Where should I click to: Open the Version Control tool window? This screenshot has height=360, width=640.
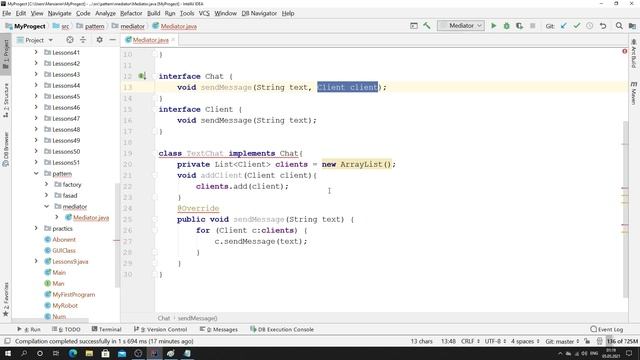coord(160,329)
